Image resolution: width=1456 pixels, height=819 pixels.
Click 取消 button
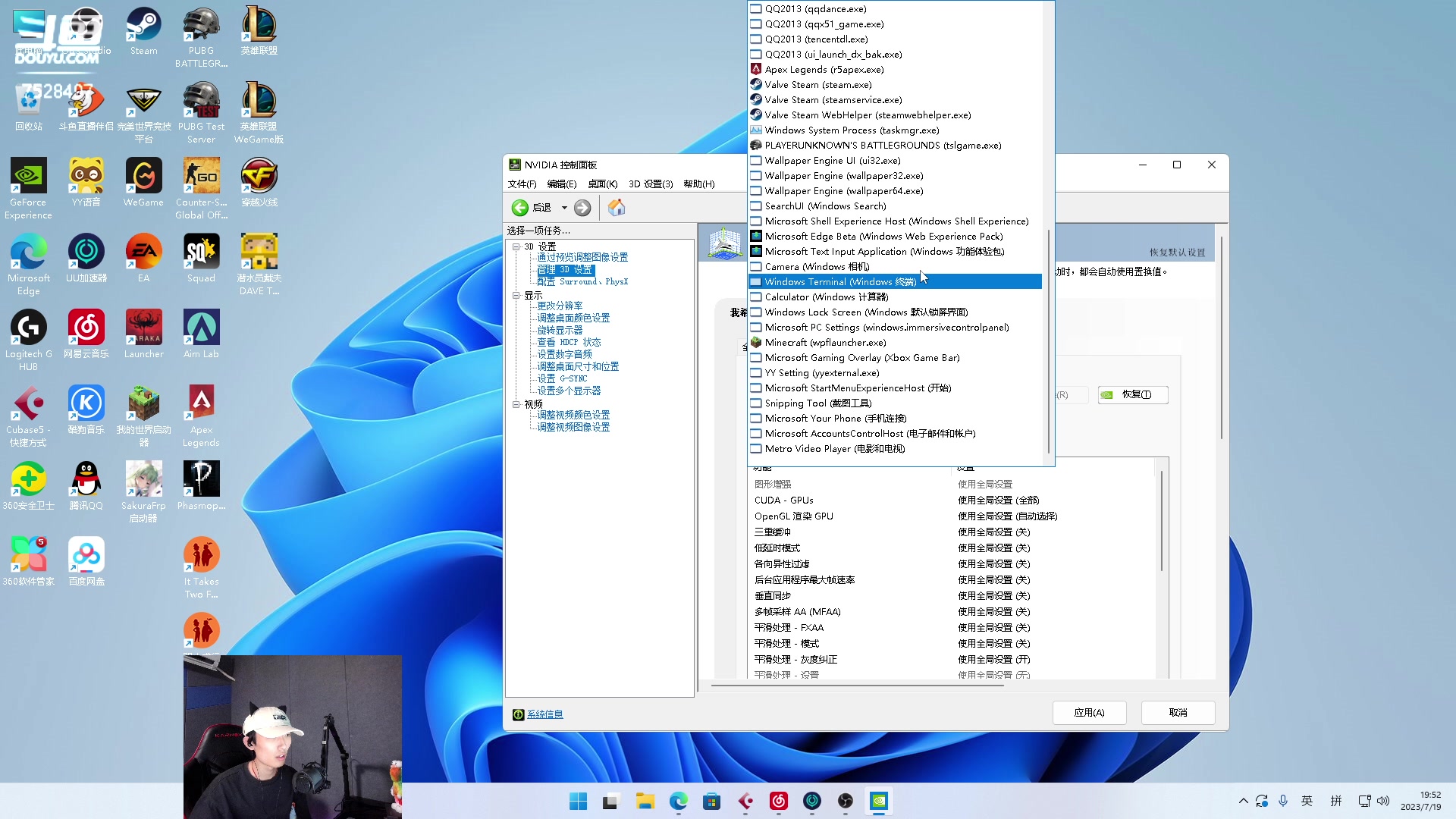1178,713
